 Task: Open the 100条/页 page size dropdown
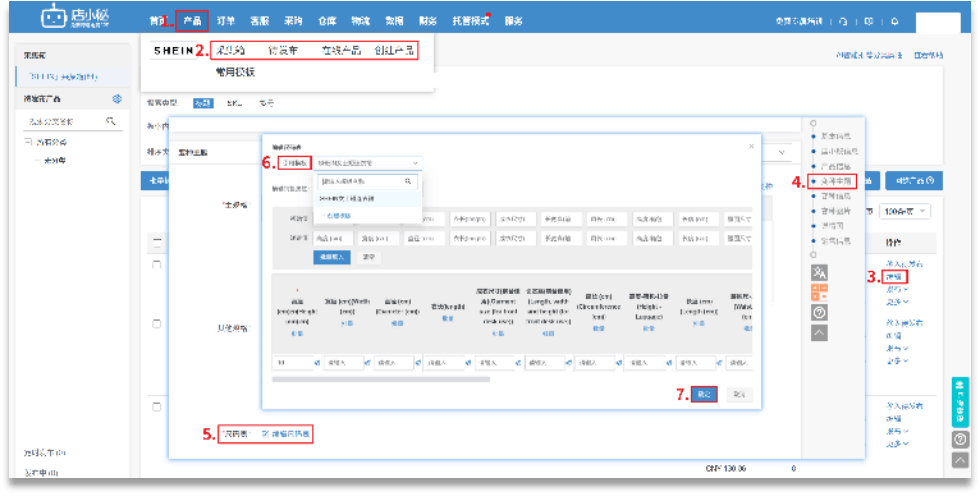[908, 211]
